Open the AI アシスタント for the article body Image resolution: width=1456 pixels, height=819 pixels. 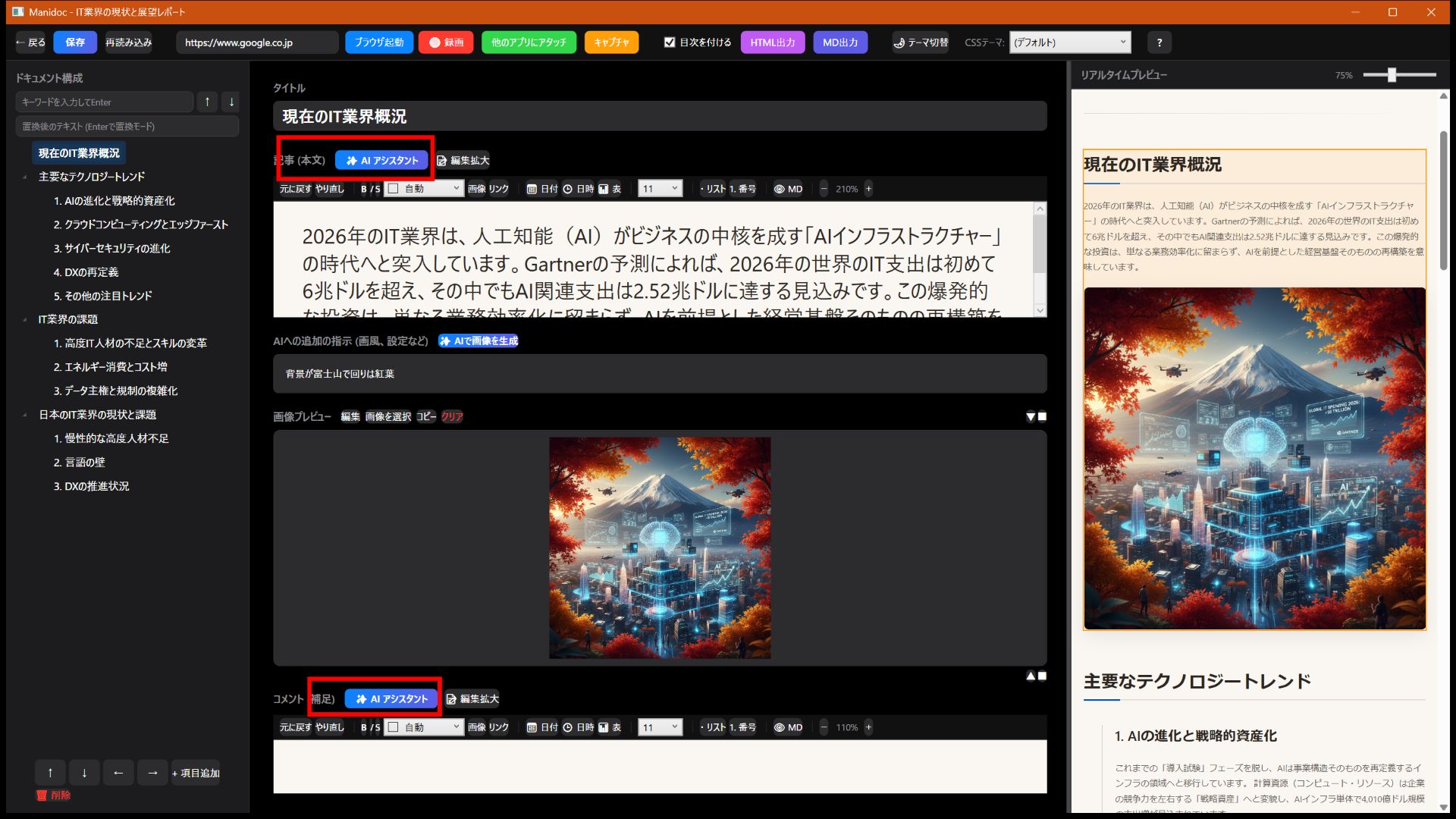(382, 160)
